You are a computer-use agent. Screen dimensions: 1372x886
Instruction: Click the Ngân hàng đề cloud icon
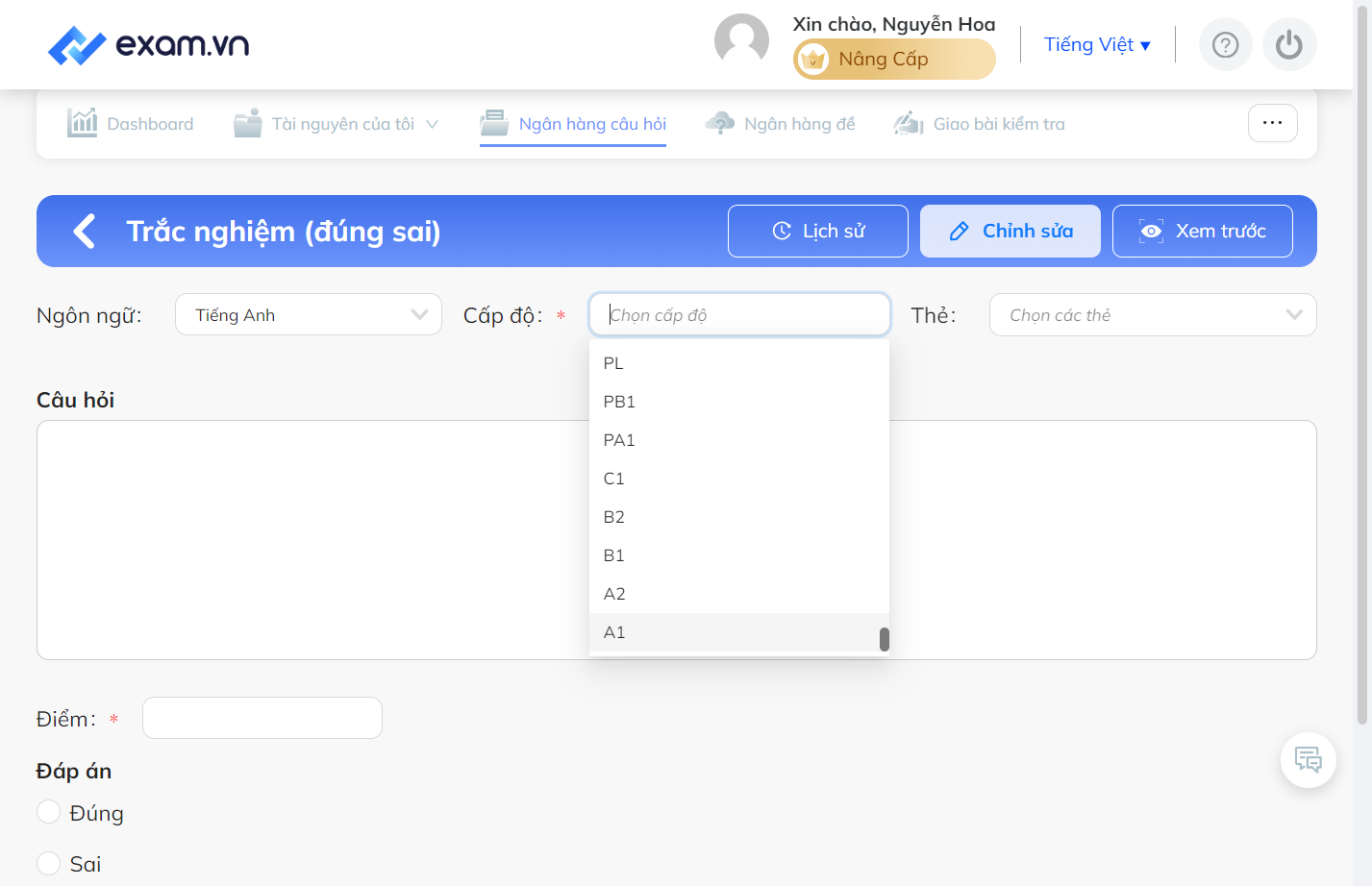tap(719, 123)
